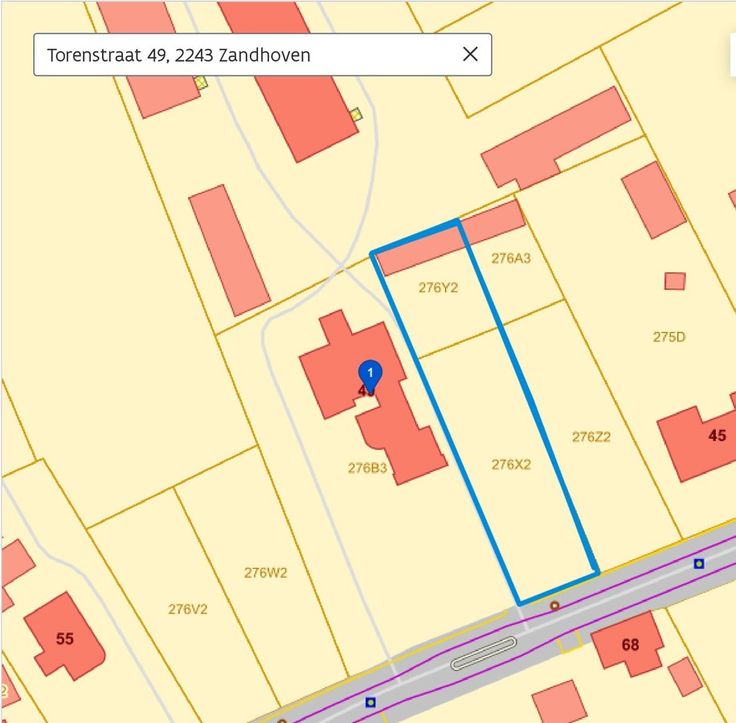The height and width of the screenshot is (723, 736).
Task: Select the parcel labeled 275D
Action: tap(669, 337)
